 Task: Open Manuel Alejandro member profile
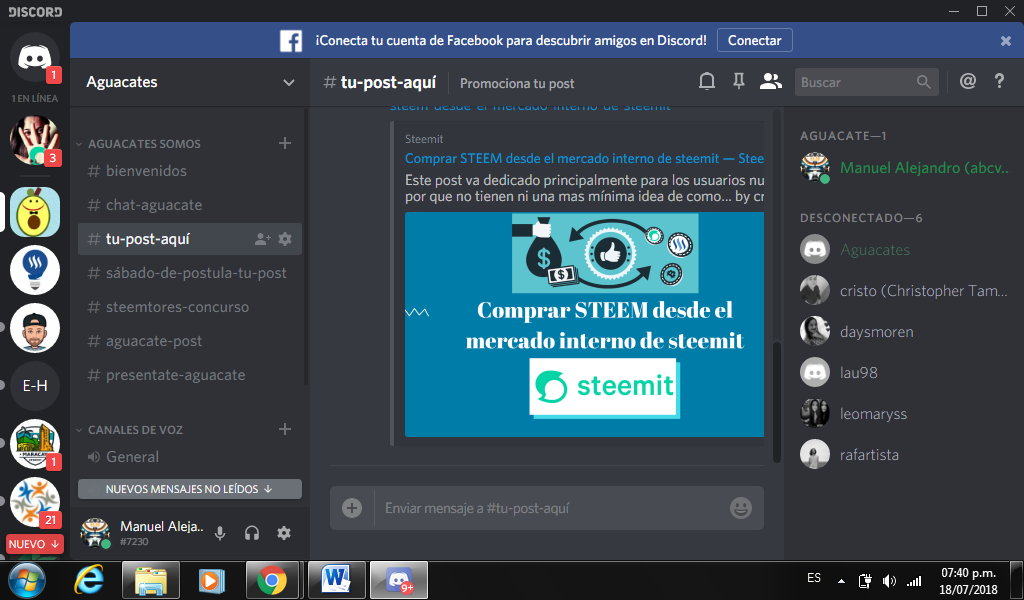(904, 168)
